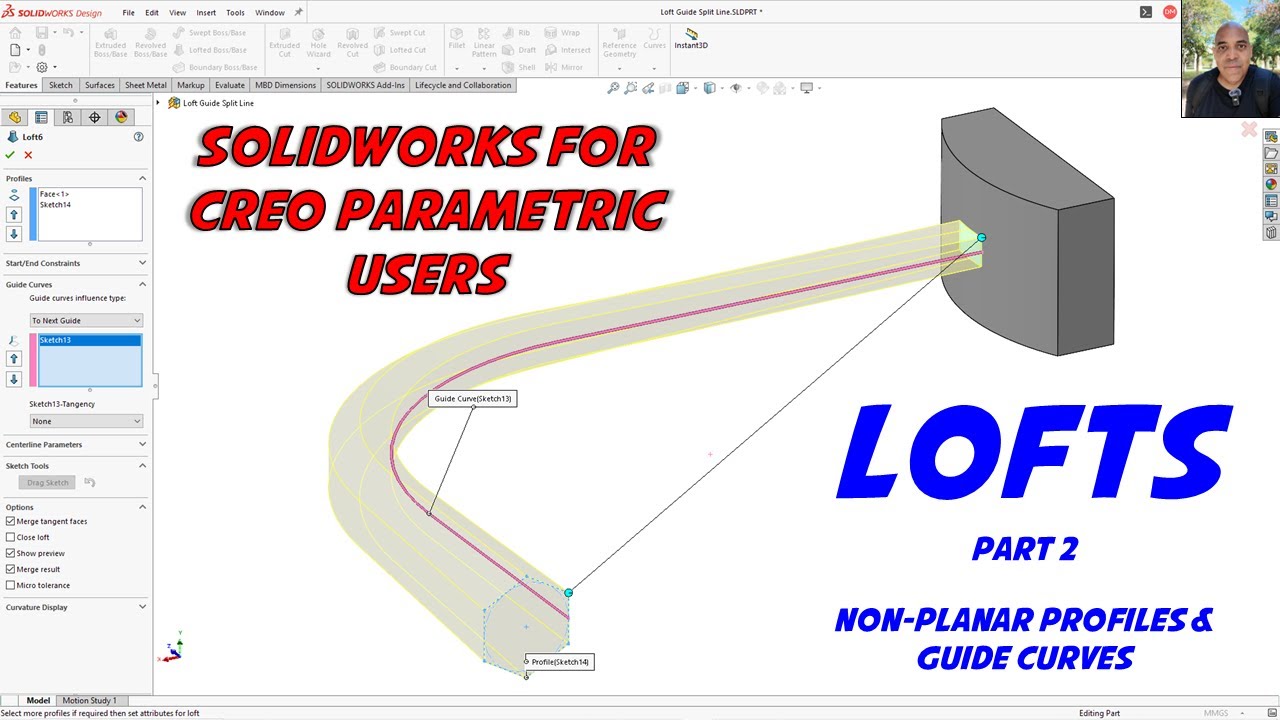This screenshot has width=1280, height=720.
Task: Collapse the Options section
Action: click(x=142, y=507)
